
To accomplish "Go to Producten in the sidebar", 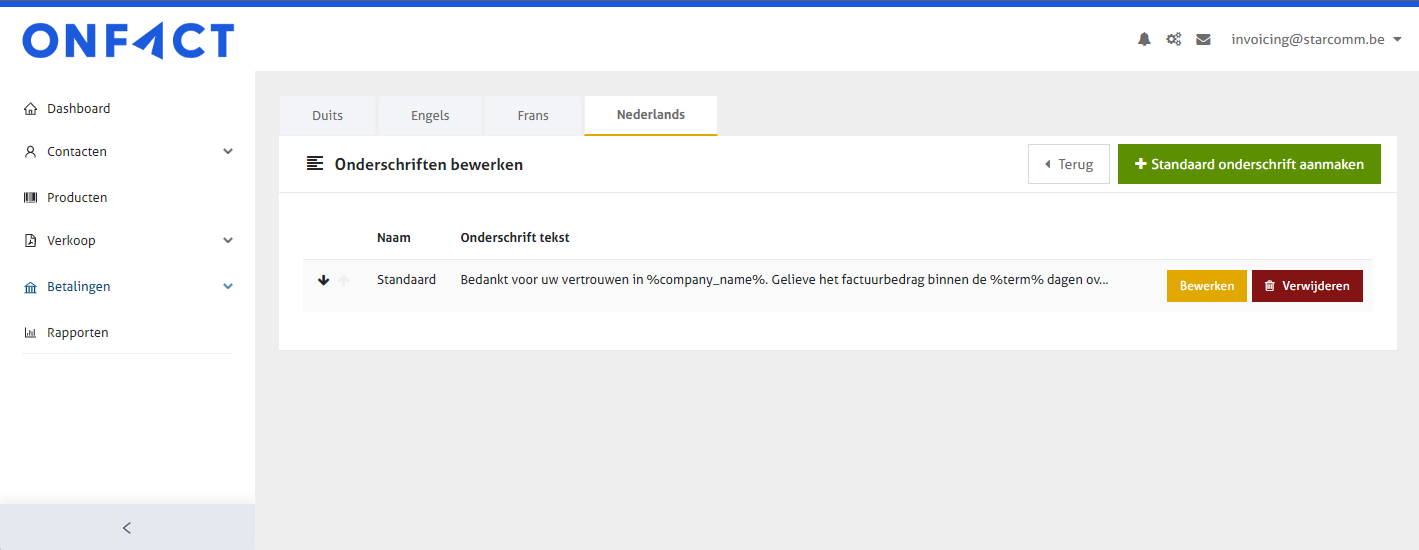I will (x=77, y=198).
